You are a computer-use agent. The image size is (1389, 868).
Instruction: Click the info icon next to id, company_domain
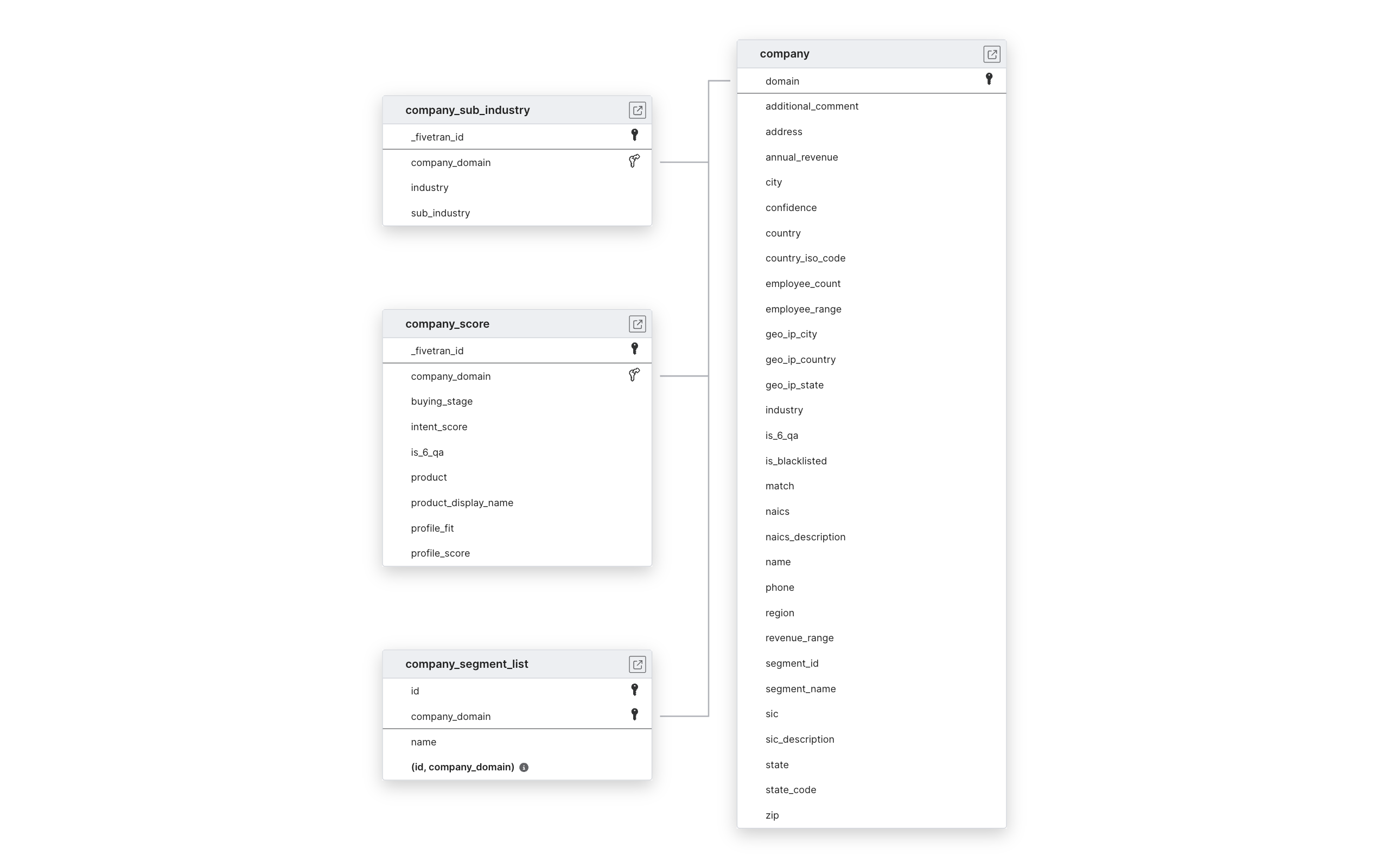coord(524,766)
